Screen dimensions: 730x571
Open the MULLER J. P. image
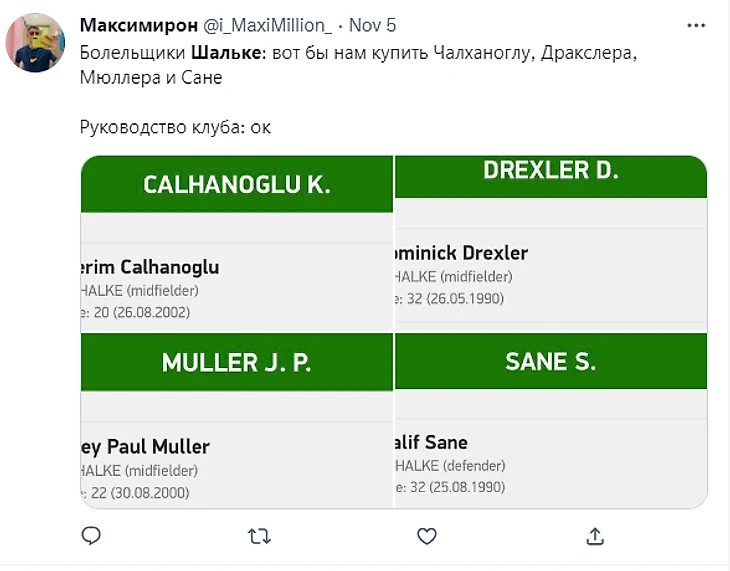click(237, 421)
